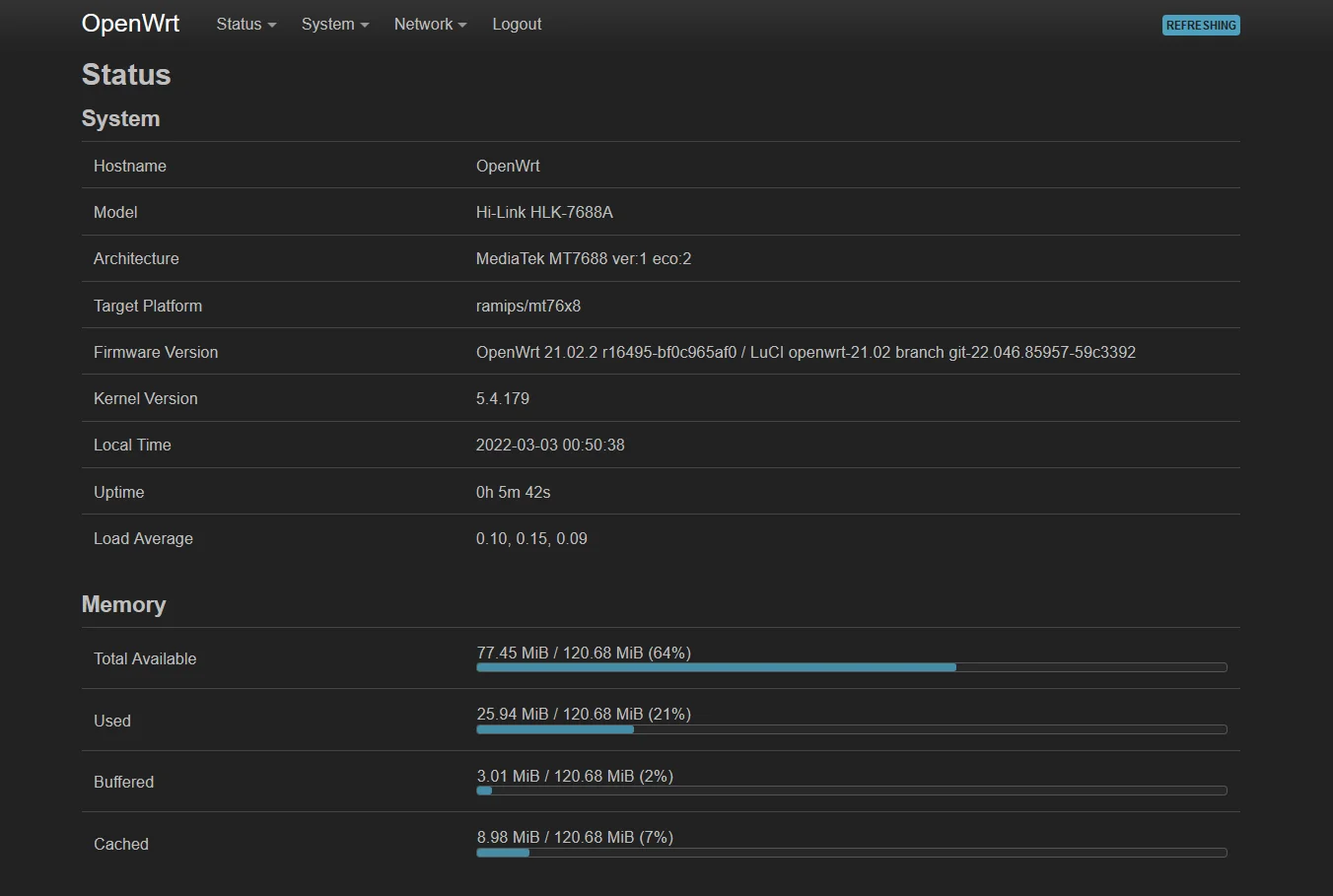Click the System section heading

[120, 118]
